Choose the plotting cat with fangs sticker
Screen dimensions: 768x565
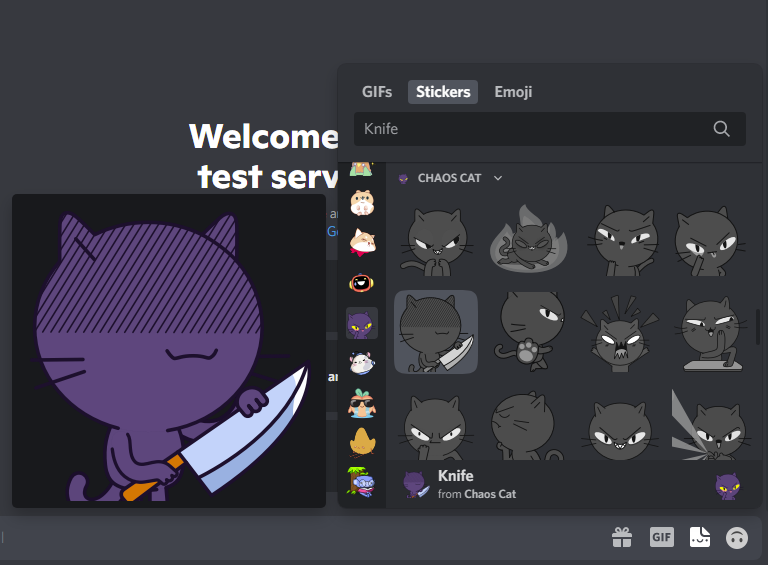click(x=435, y=241)
